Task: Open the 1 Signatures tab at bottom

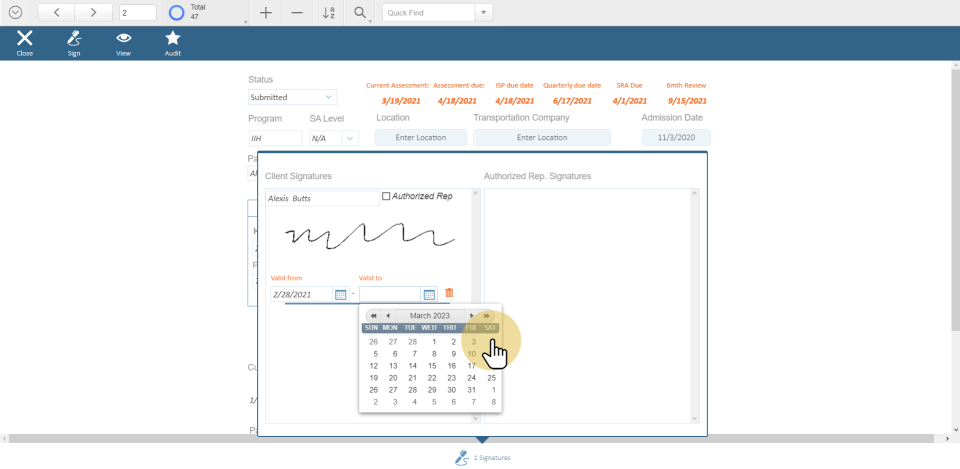Action: pos(482,457)
